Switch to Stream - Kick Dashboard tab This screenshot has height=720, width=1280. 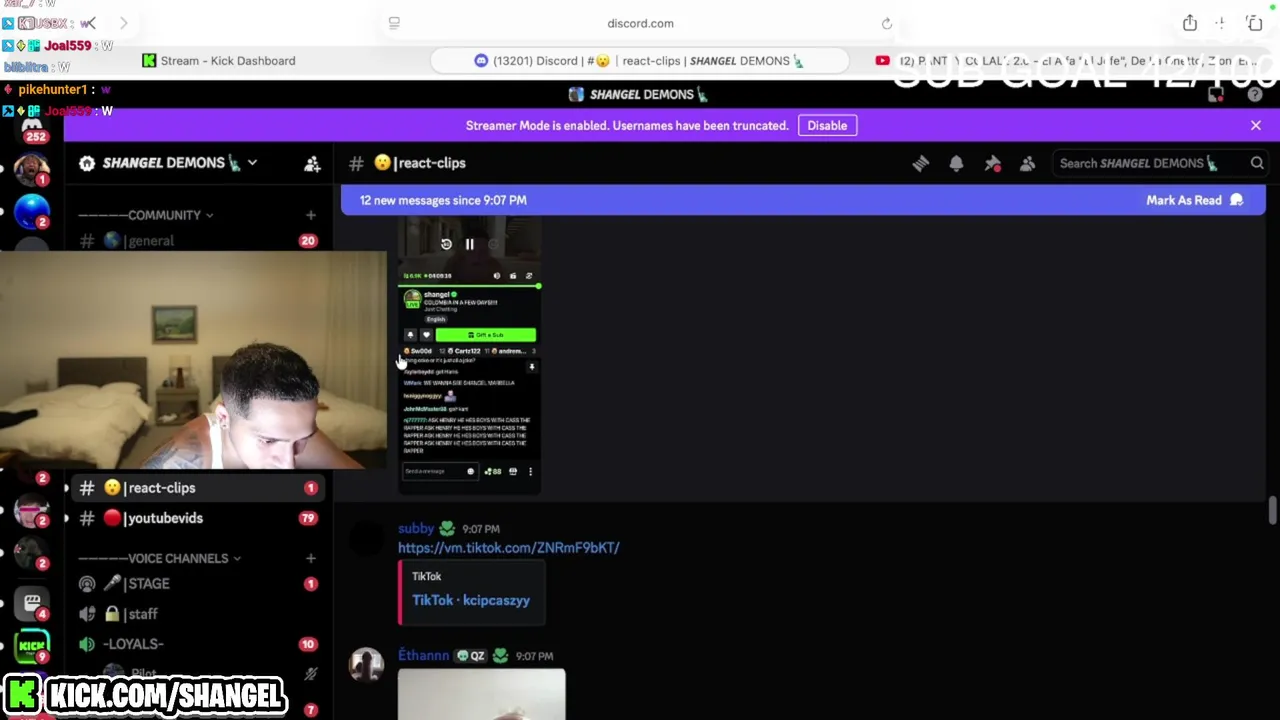pyautogui.click(x=219, y=61)
